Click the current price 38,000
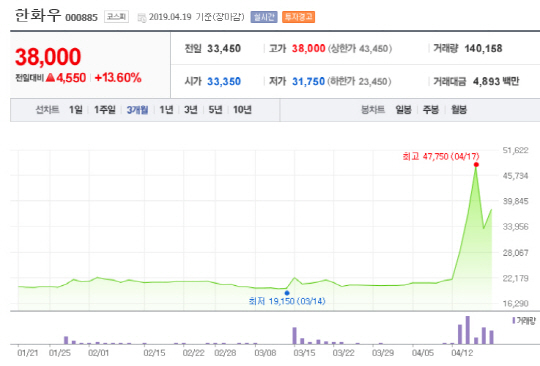Image resolution: width=540 pixels, height=366 pixels. pos(48,57)
